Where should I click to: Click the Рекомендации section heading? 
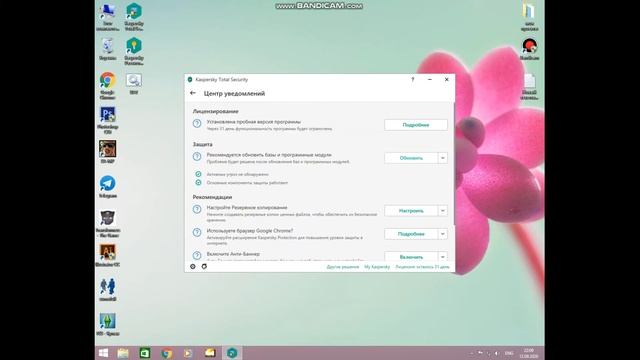pos(212,197)
